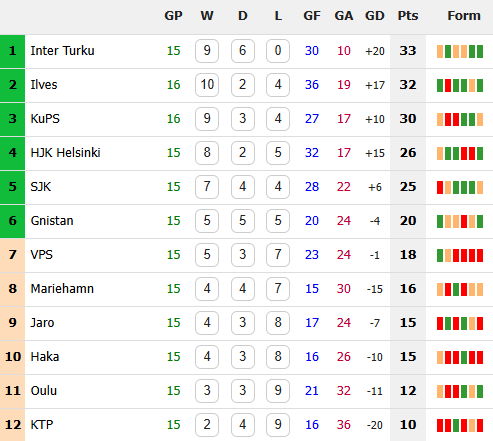Screen dimensions: 493x441
Task: Open the Inter Turku team name
Action: (x=62, y=51)
